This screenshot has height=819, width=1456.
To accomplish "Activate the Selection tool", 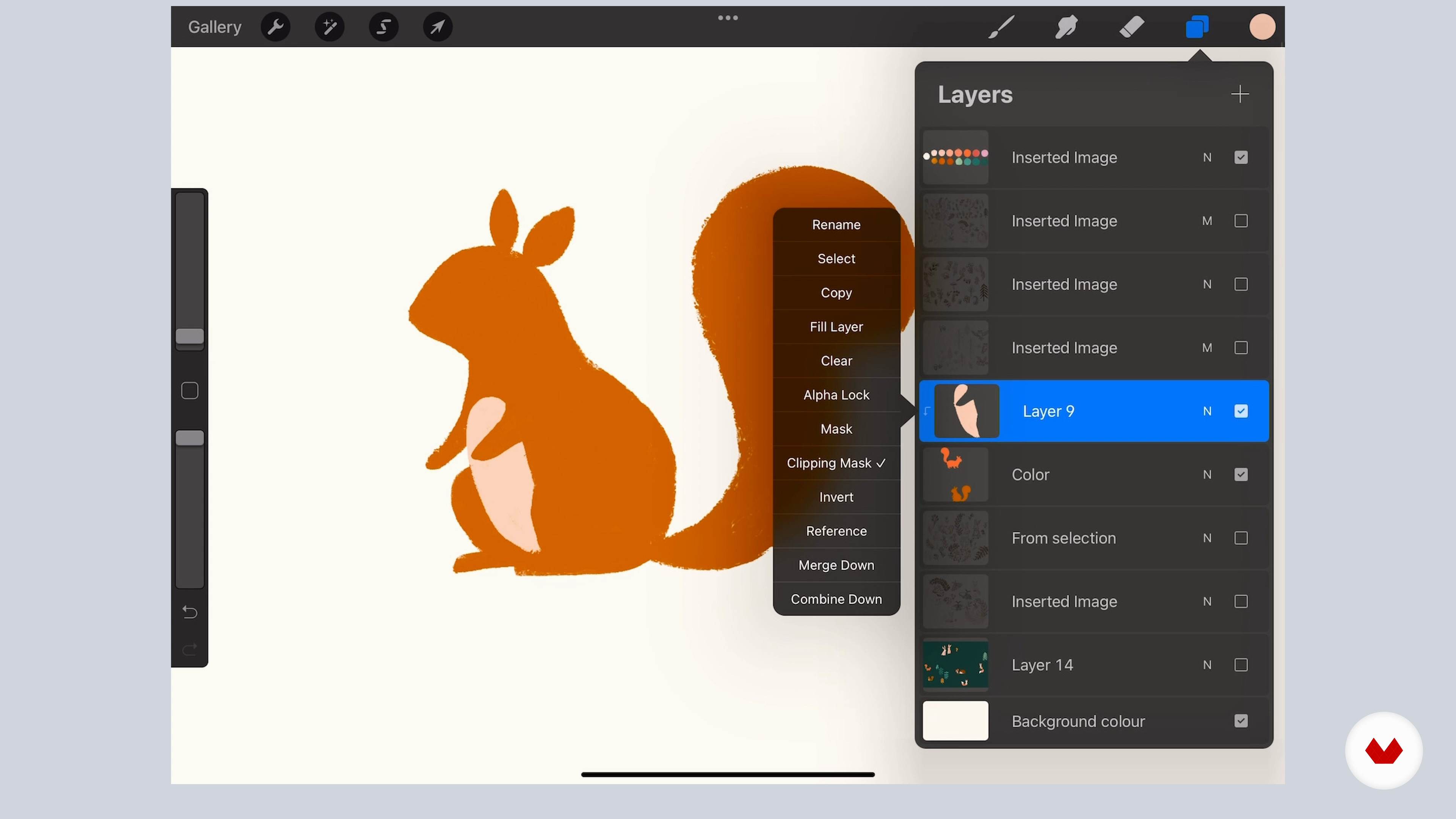I will pyautogui.click(x=384, y=27).
